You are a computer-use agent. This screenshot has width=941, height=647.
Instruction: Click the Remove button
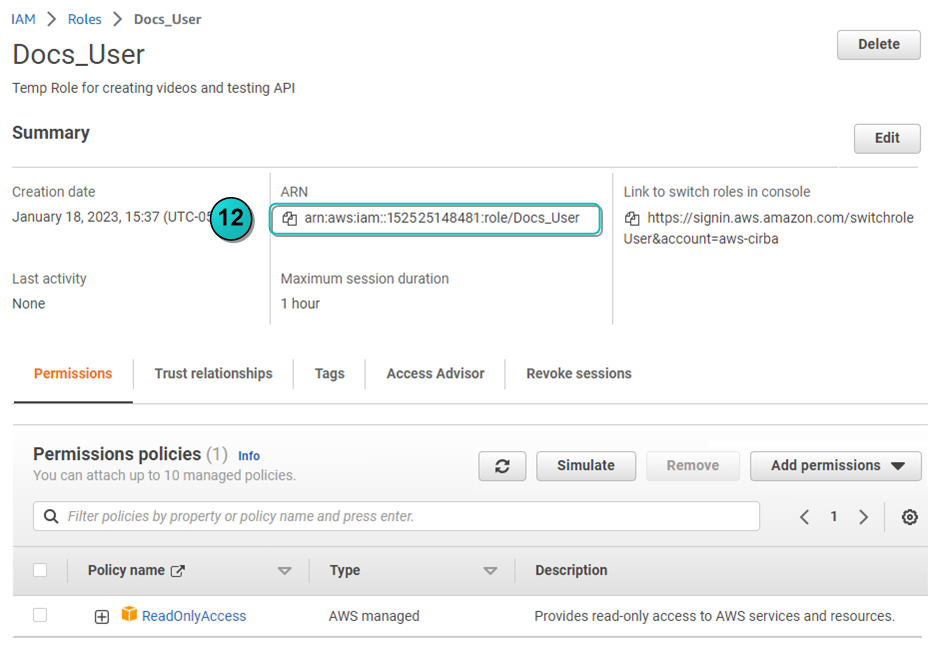pos(693,466)
